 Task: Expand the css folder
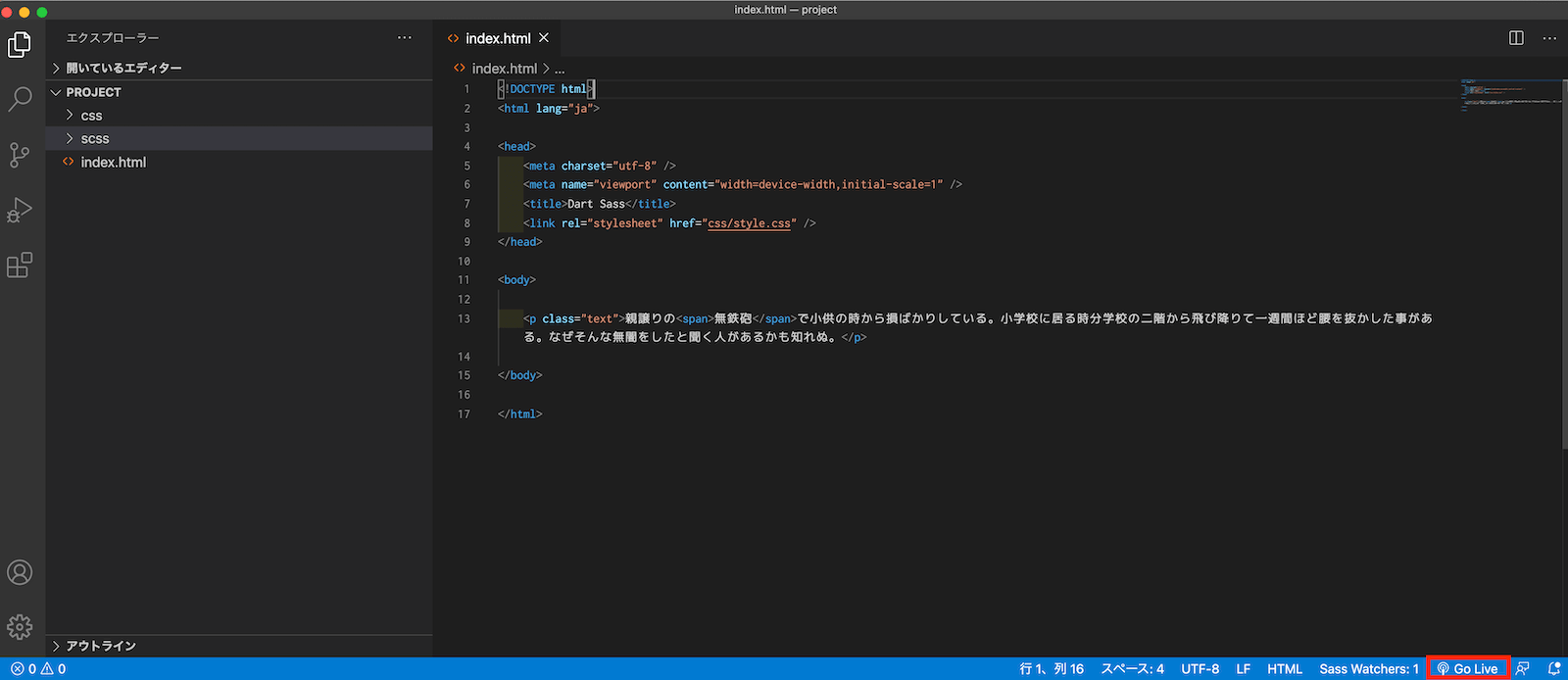pyautogui.click(x=239, y=116)
